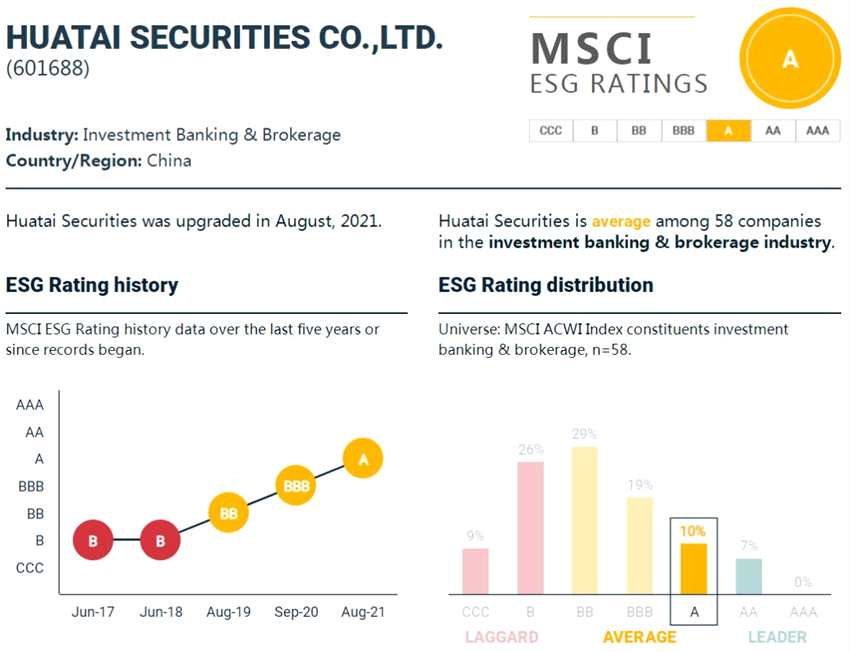Viewport: 850px width, 652px height.
Task: Select the BB cell in rating scale
Action: pyautogui.click(x=639, y=131)
